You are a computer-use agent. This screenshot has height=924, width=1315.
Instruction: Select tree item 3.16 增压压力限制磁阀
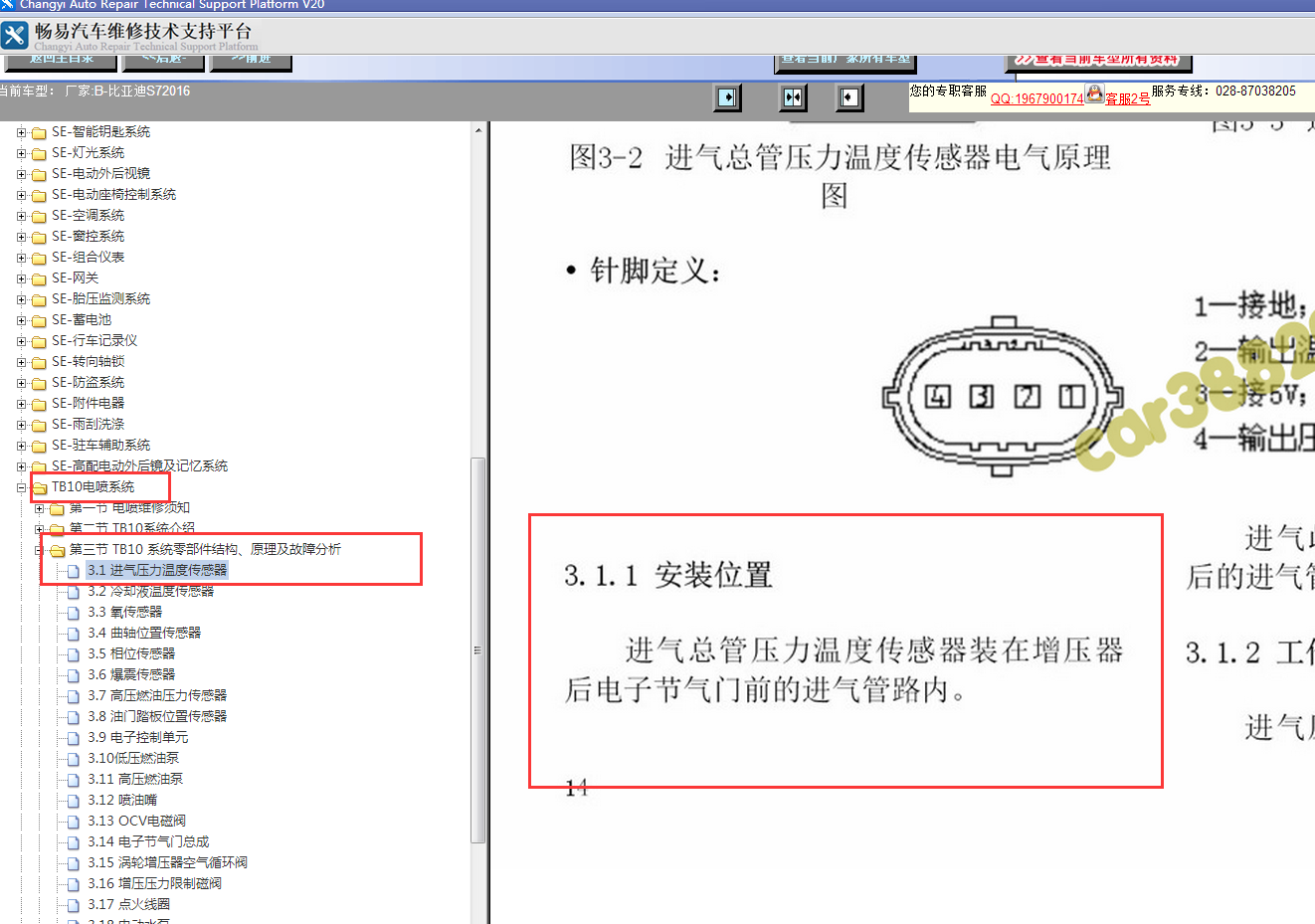(x=154, y=884)
